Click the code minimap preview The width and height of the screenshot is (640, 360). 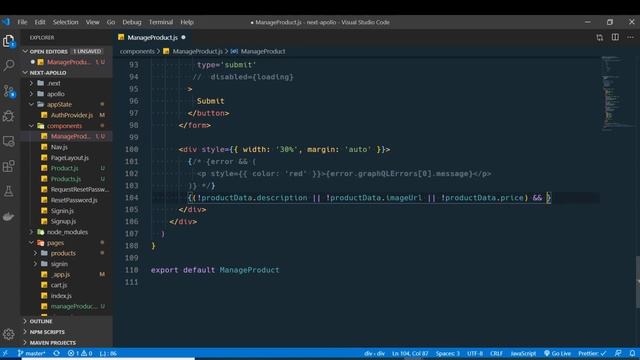[617, 94]
